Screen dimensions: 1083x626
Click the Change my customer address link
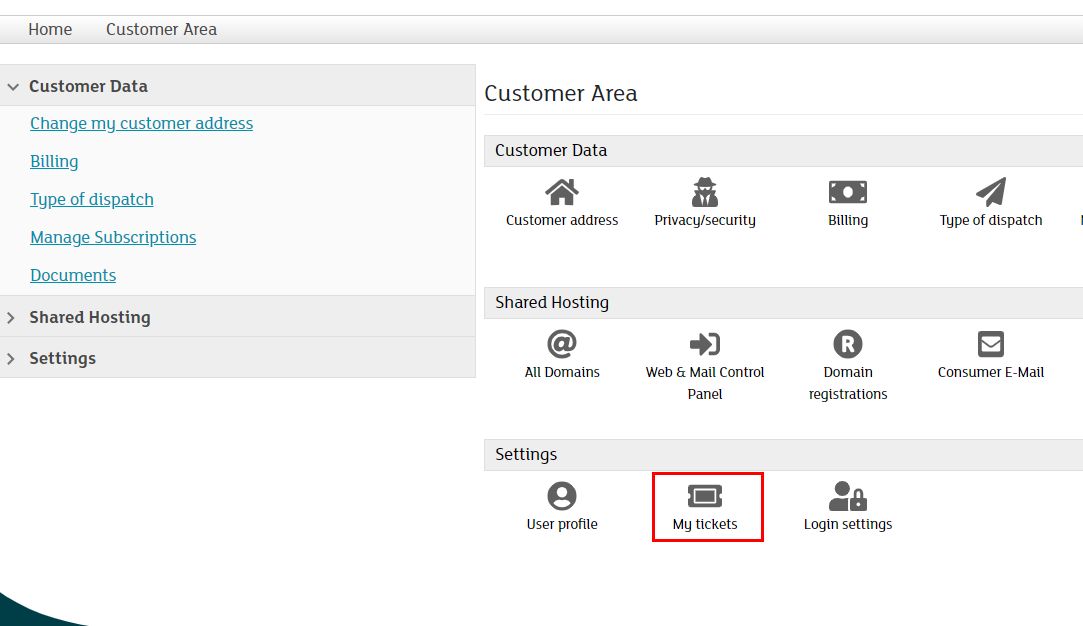click(141, 124)
